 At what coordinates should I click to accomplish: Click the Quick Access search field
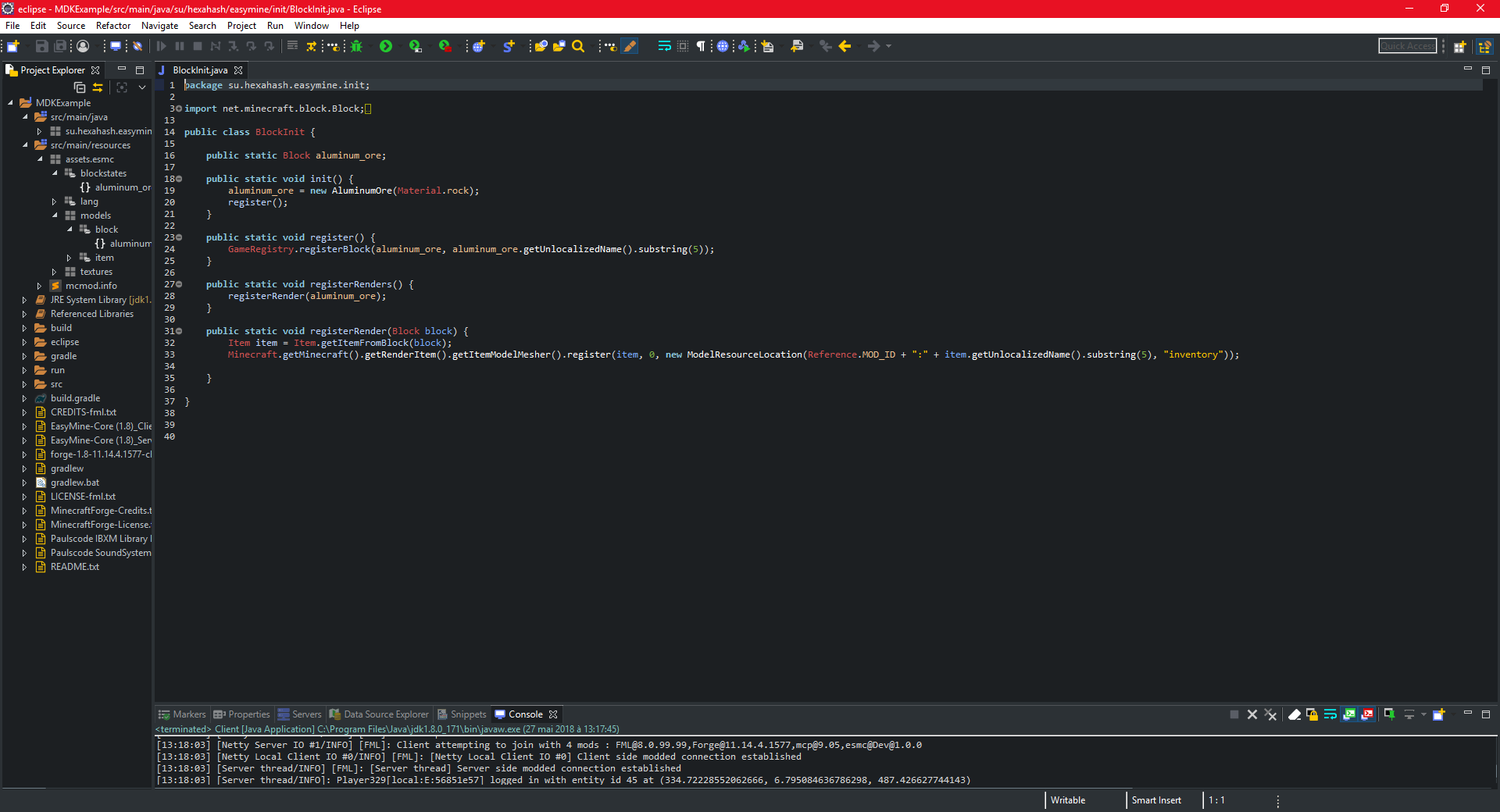(x=1407, y=46)
